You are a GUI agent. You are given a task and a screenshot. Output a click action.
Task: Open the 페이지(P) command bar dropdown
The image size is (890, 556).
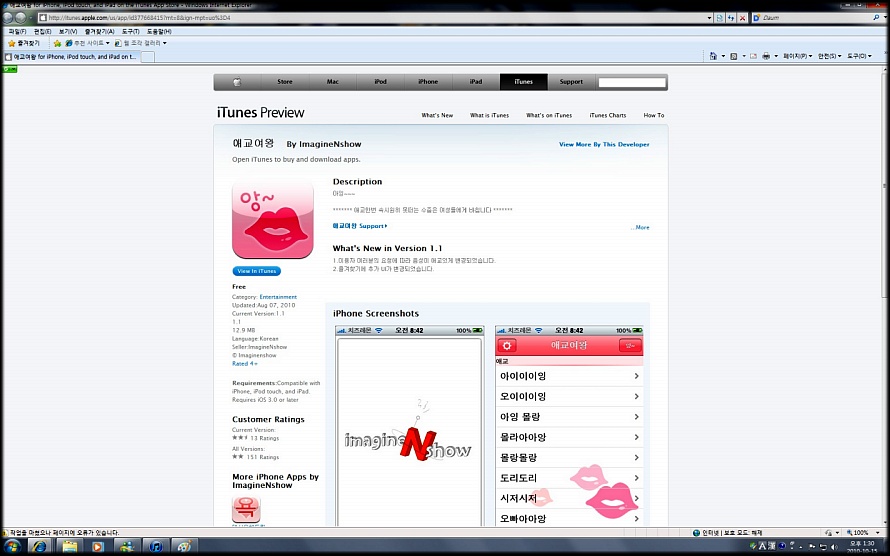pyautogui.click(x=797, y=56)
